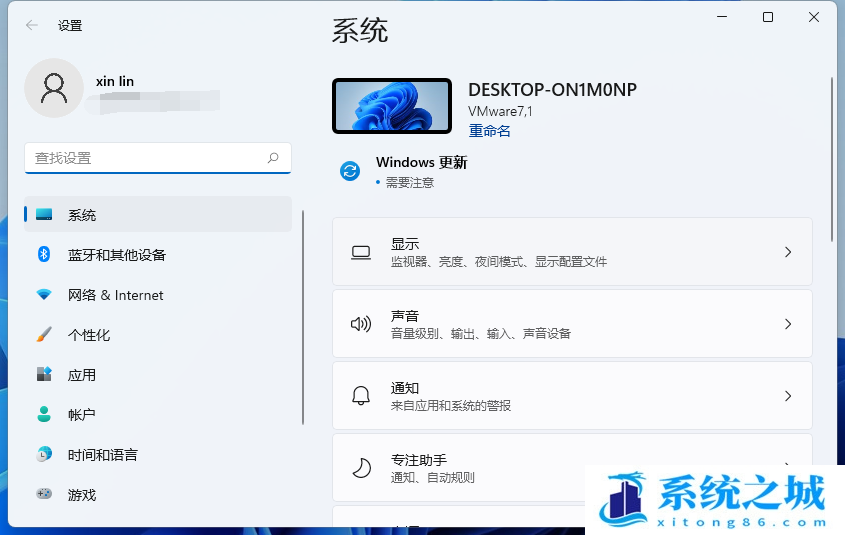Go to 帐户 in the sidebar
This screenshot has width=845, height=535.
[x=82, y=415]
